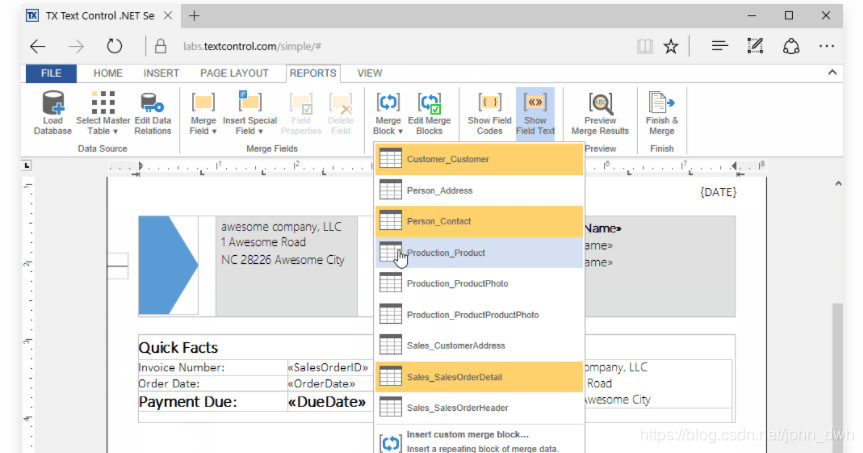
Task: Click the Share icon in browser toolbar
Action: point(791,46)
